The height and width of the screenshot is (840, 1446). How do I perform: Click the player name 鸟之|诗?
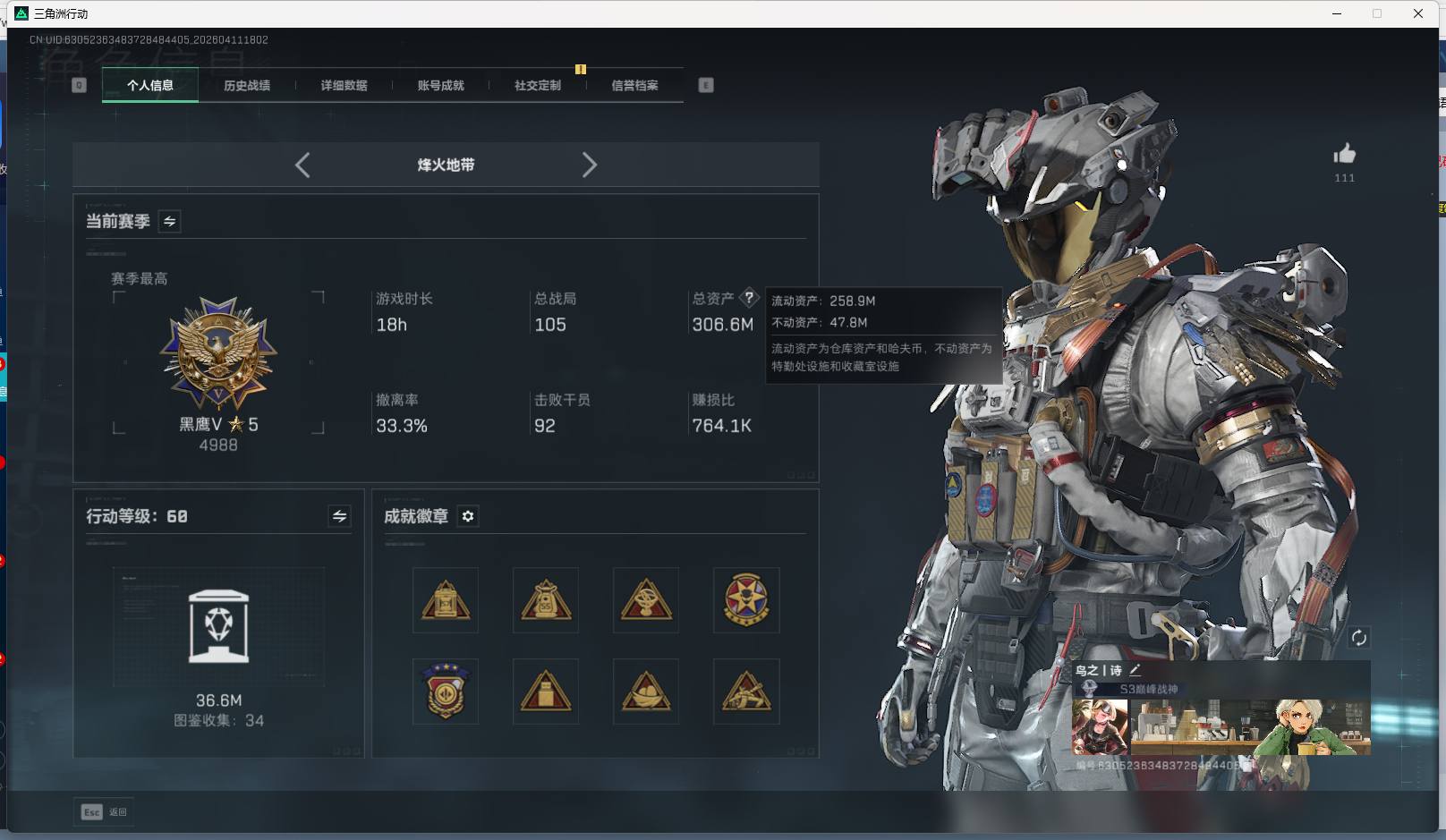coord(1099,670)
